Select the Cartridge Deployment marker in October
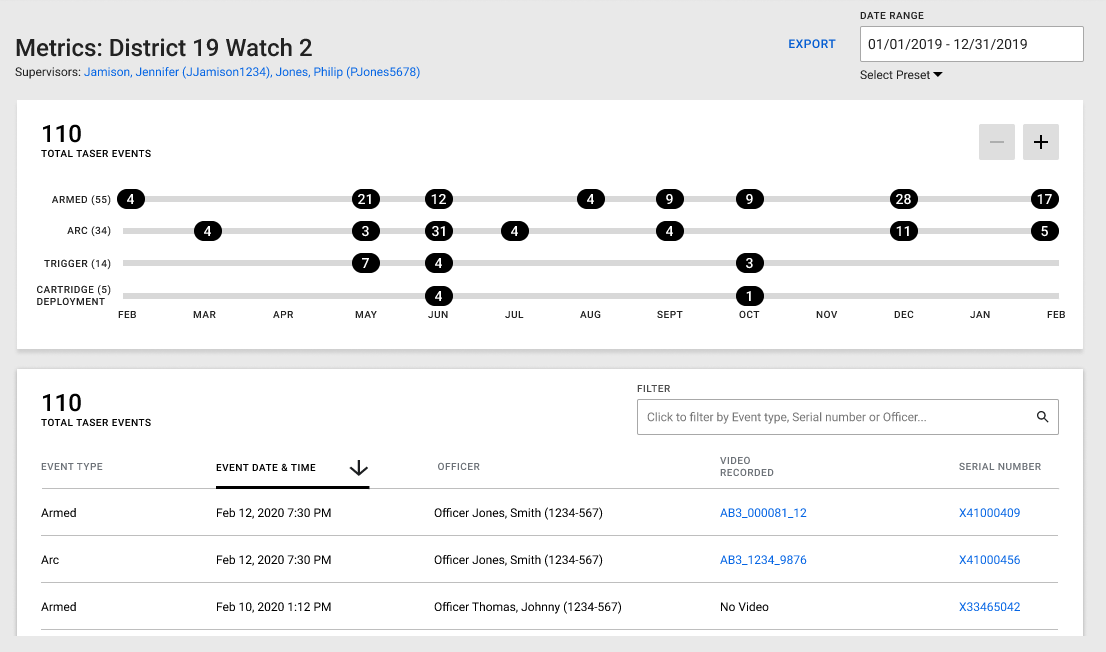The width and height of the screenshot is (1106, 652). click(749, 295)
